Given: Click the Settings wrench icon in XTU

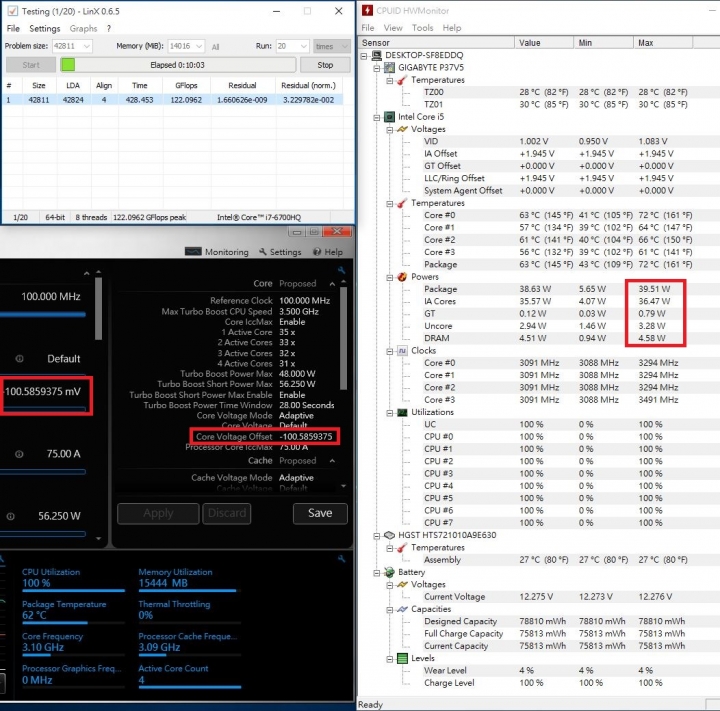Looking at the screenshot, I should click(263, 252).
